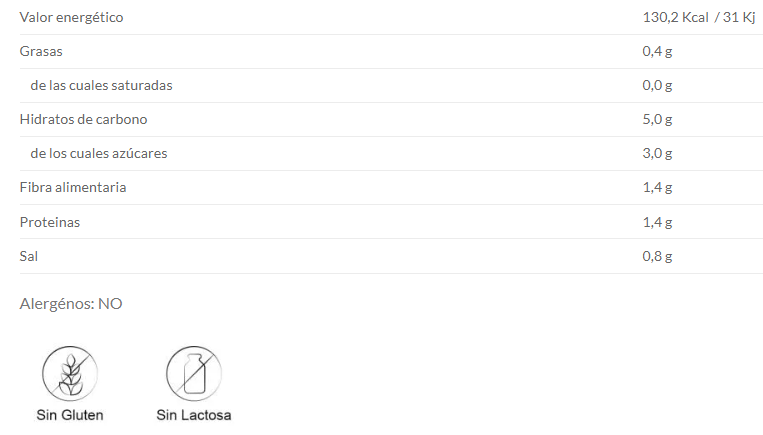The width and height of the screenshot is (763, 435).
Task: Select the "de las cuales saturadas" label
Action: click(101, 85)
